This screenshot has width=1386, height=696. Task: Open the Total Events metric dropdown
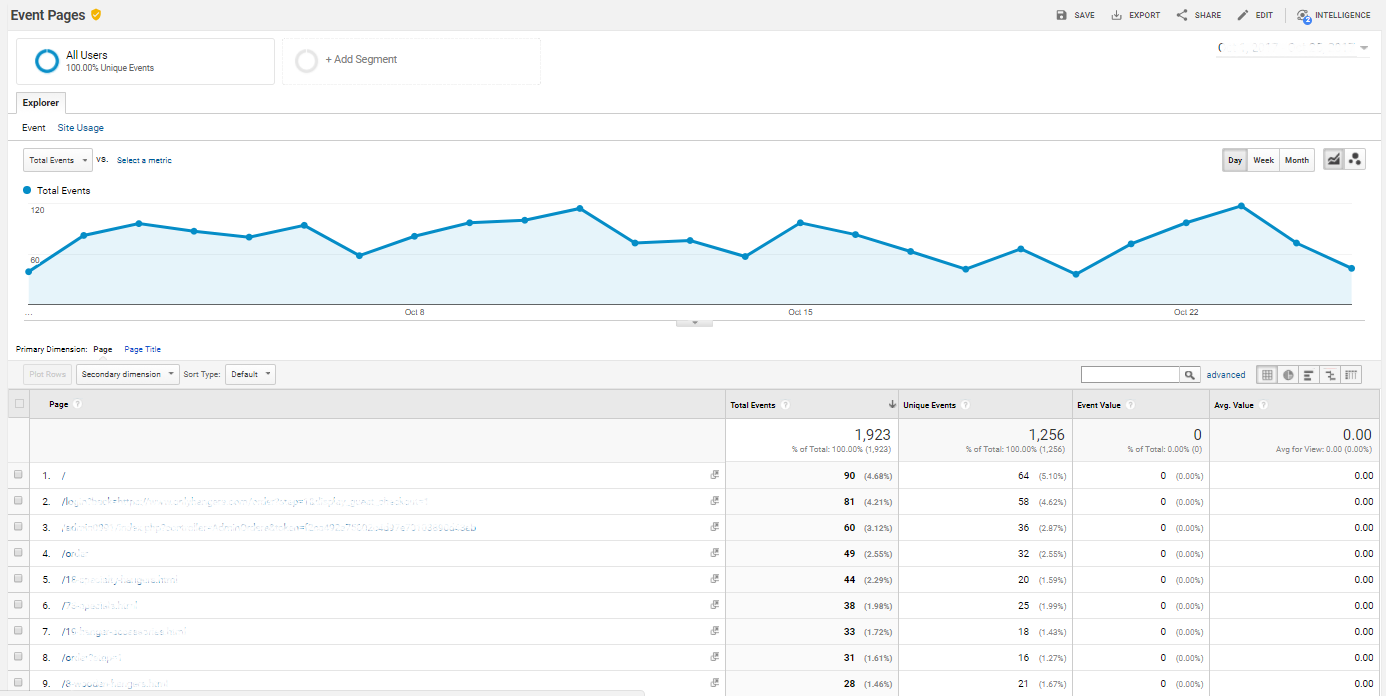pos(58,160)
